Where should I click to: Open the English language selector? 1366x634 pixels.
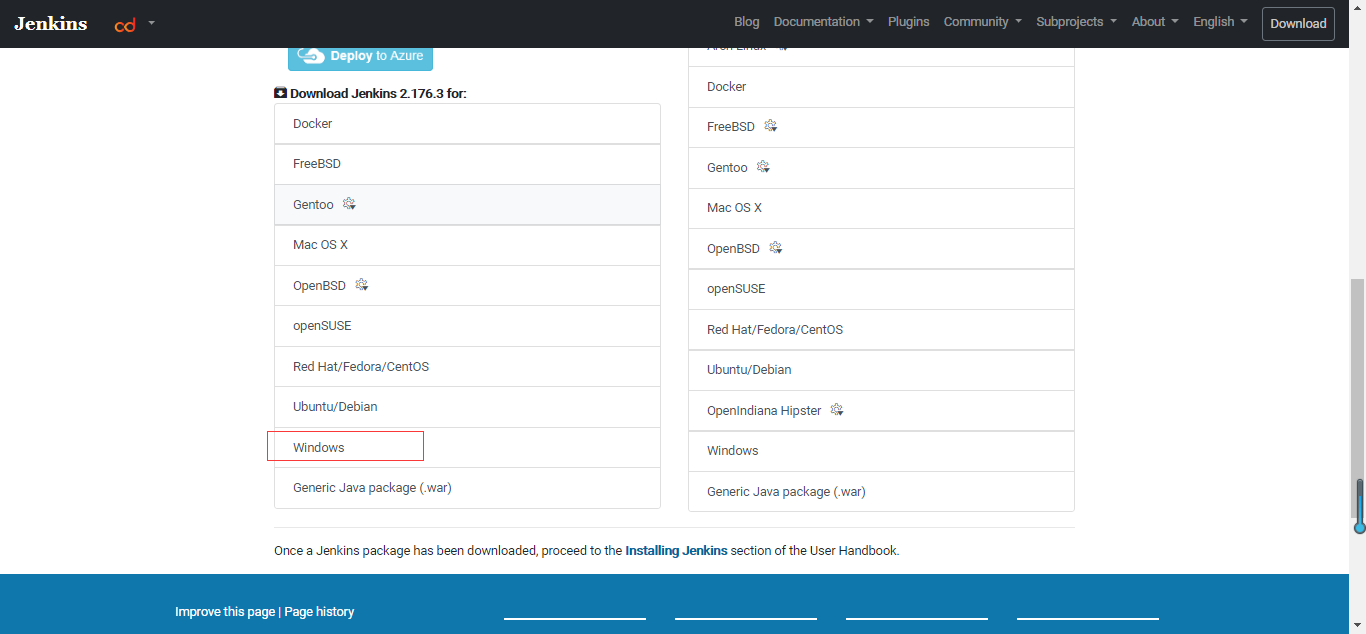(1220, 22)
